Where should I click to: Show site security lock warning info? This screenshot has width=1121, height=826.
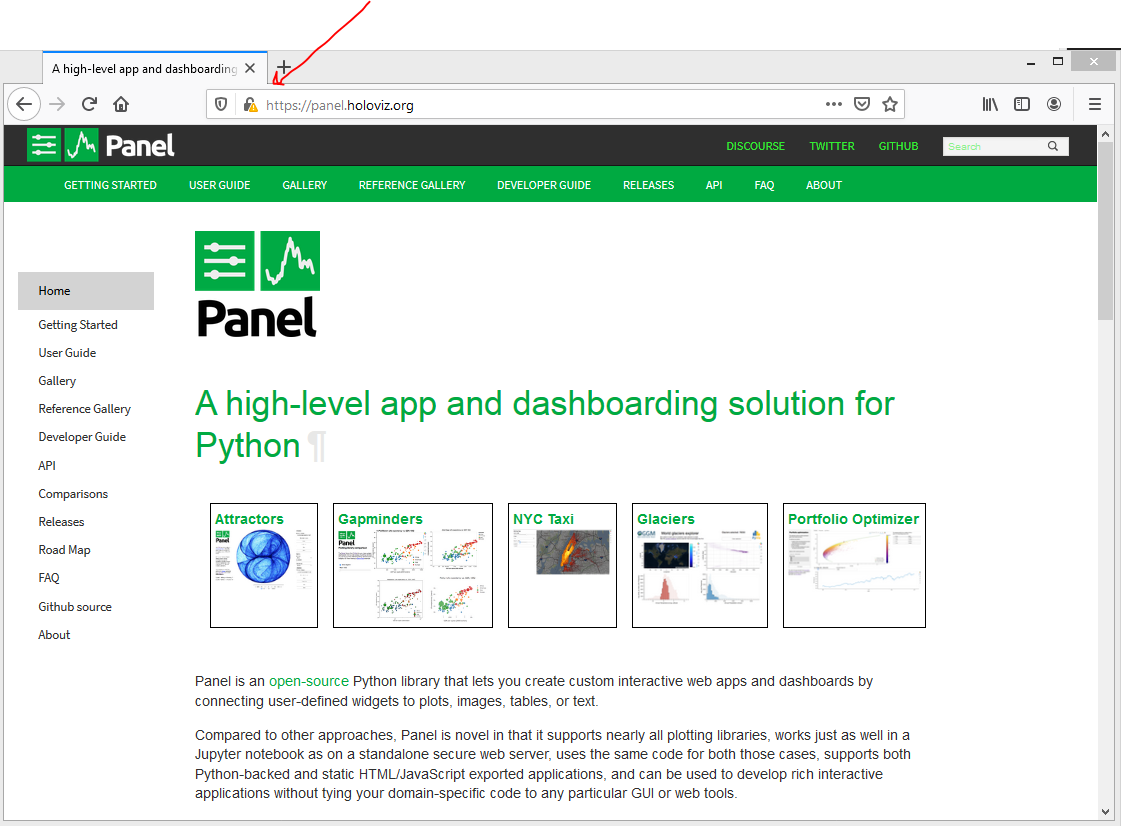pyautogui.click(x=250, y=105)
